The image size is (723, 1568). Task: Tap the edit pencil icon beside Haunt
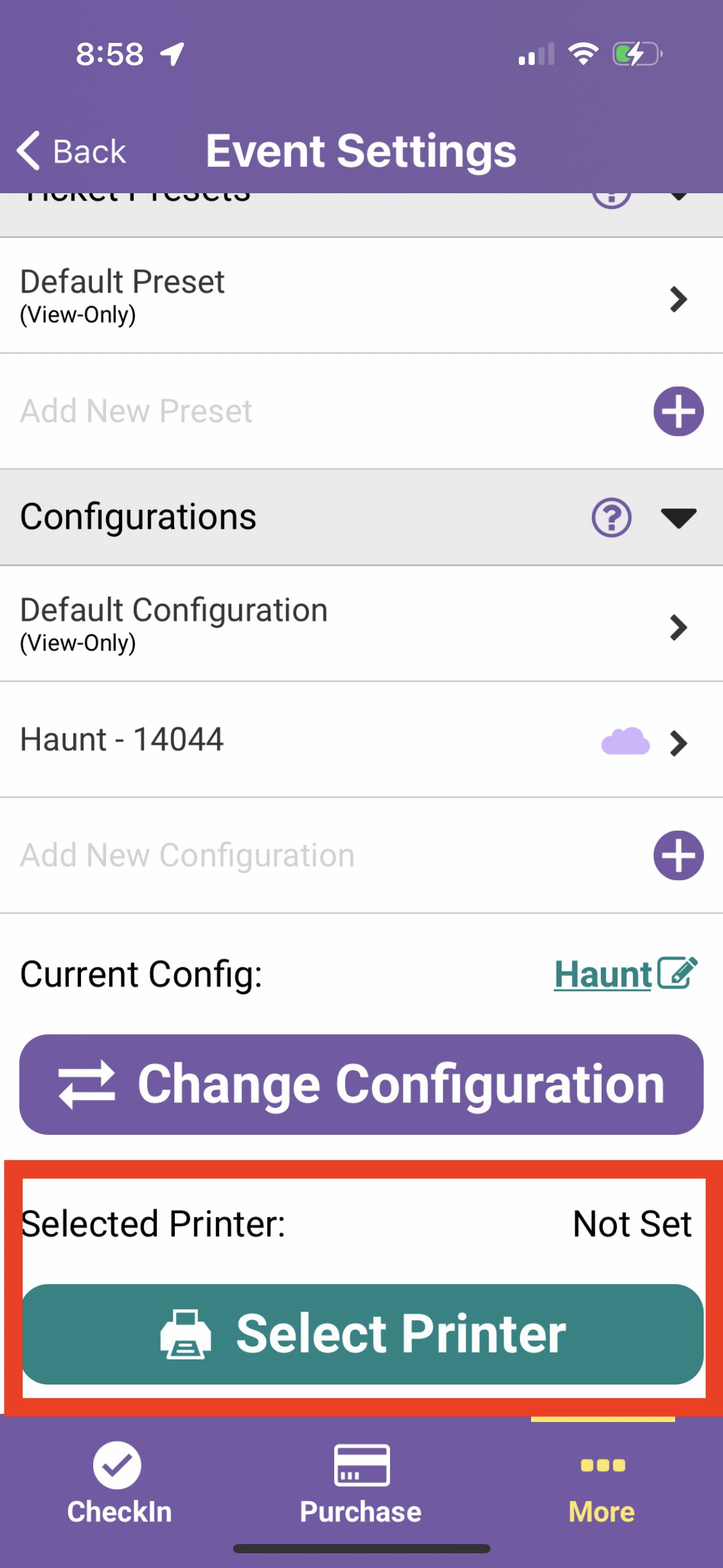677,973
